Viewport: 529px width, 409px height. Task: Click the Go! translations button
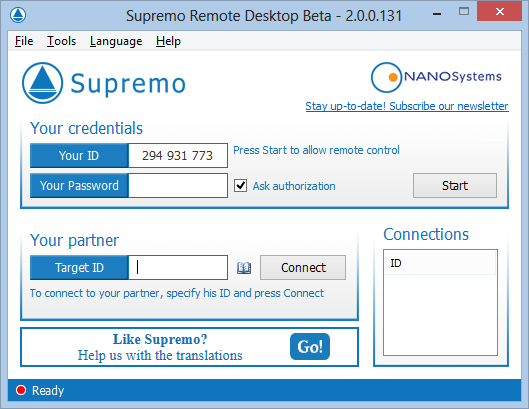[310, 347]
